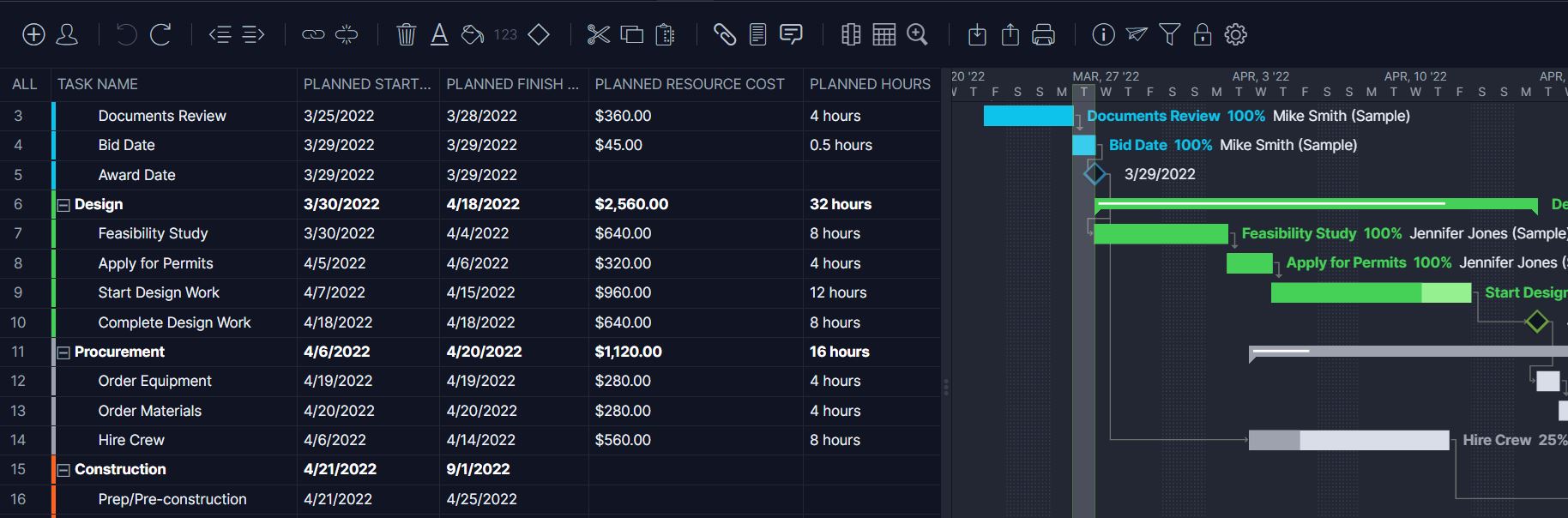The height and width of the screenshot is (518, 1568).
Task: Open the paint bucket fill color tool
Action: click(472, 34)
